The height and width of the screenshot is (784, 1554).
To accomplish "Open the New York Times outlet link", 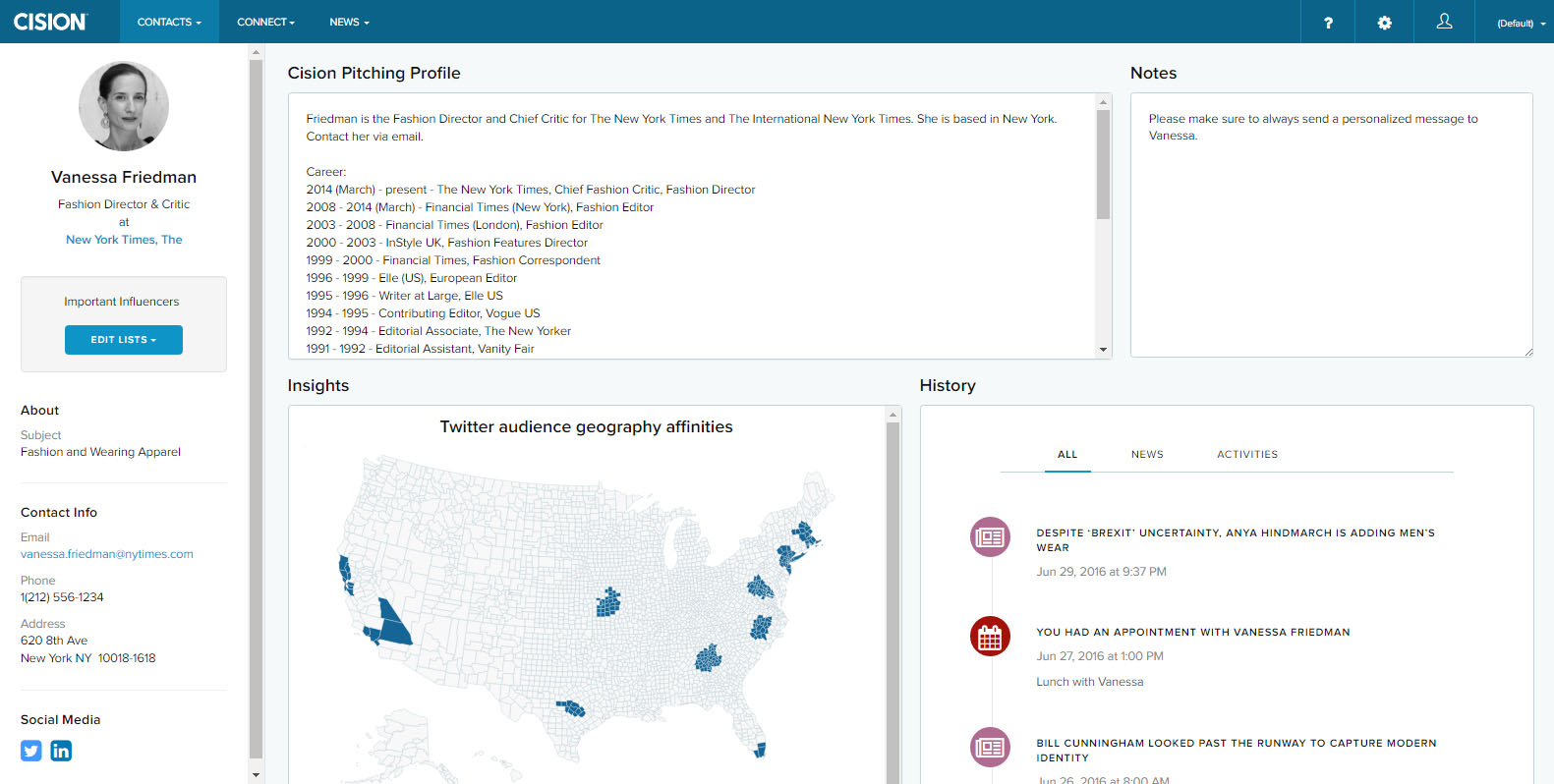I will [x=124, y=240].
